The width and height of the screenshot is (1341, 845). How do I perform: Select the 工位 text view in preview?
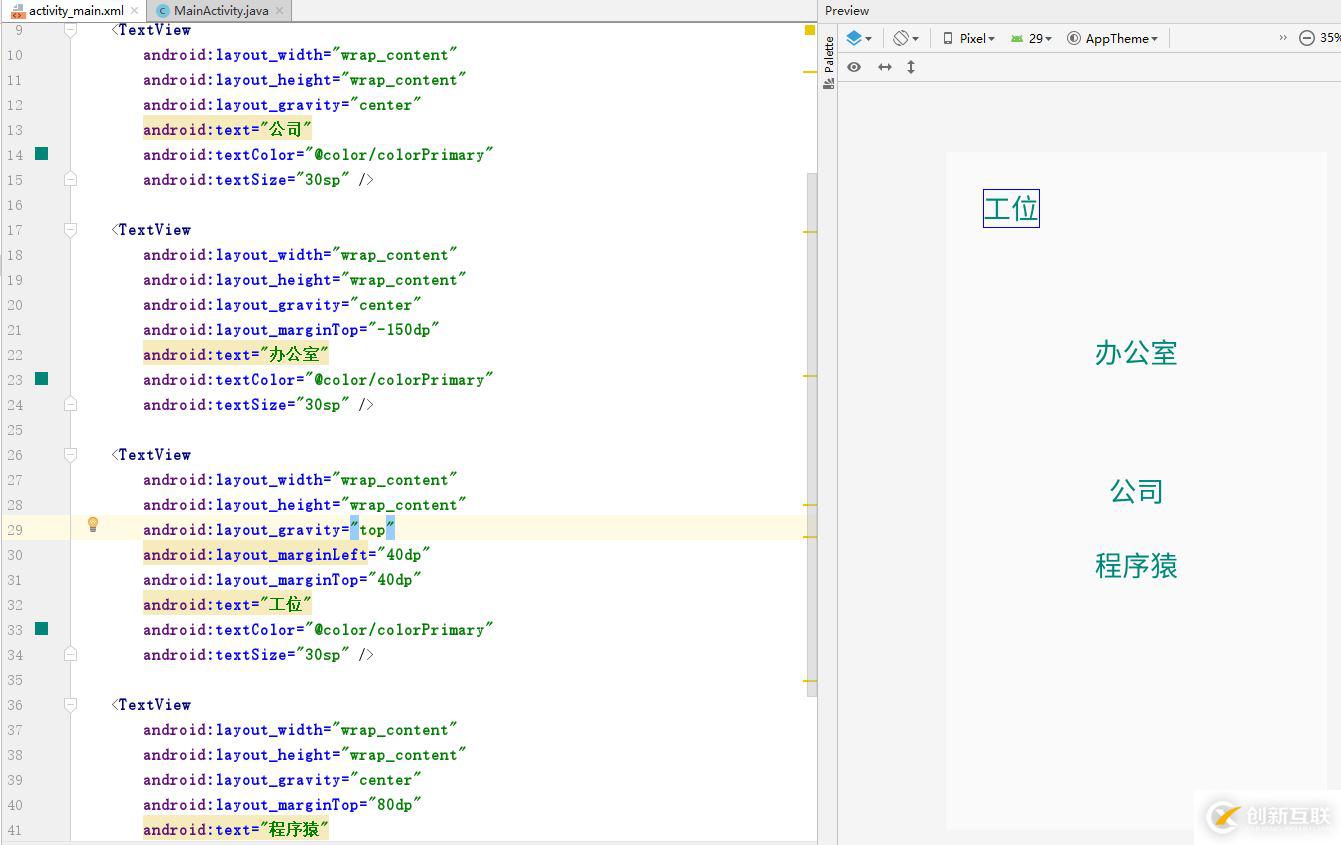click(x=1011, y=208)
